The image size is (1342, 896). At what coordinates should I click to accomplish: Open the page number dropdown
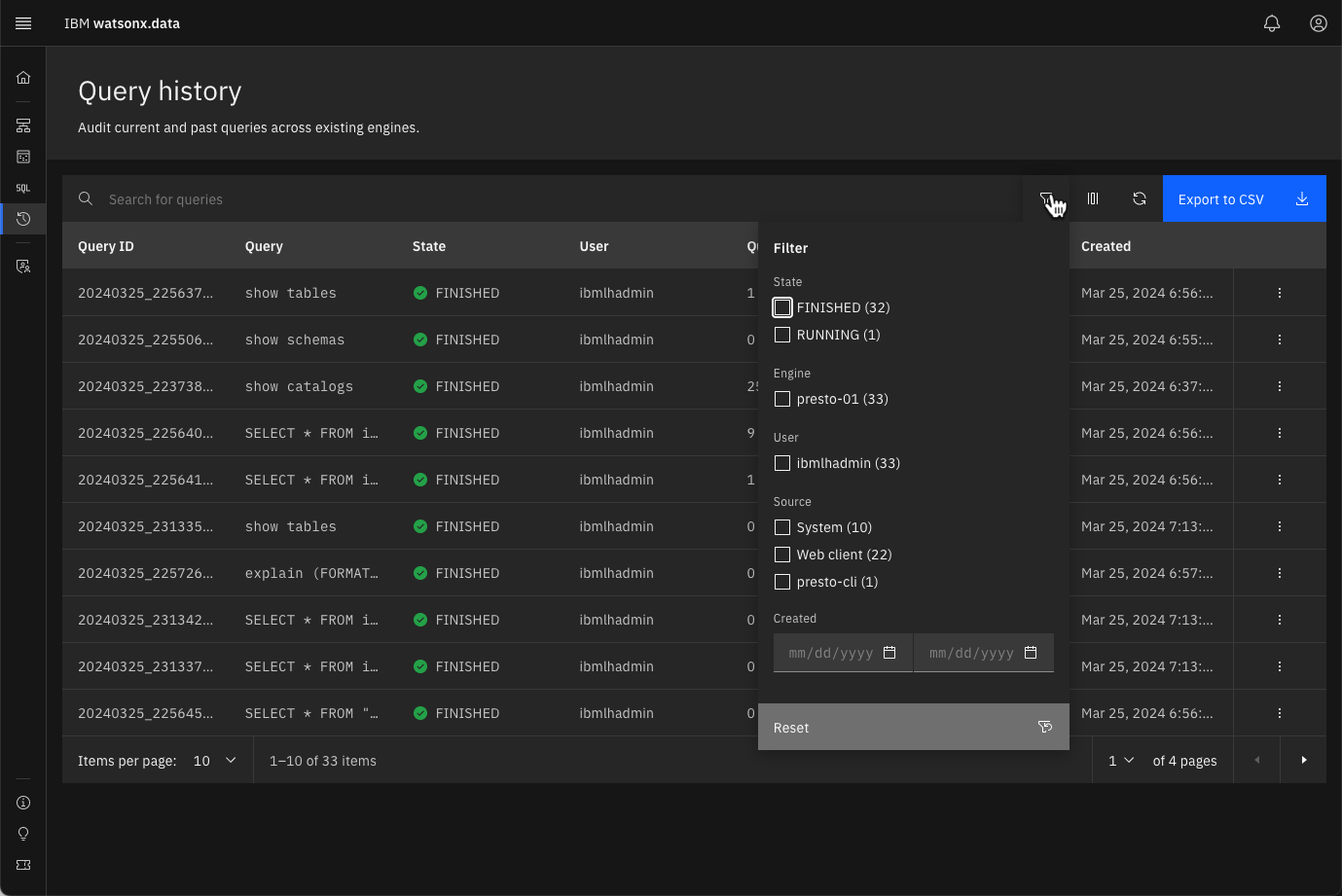1121,761
